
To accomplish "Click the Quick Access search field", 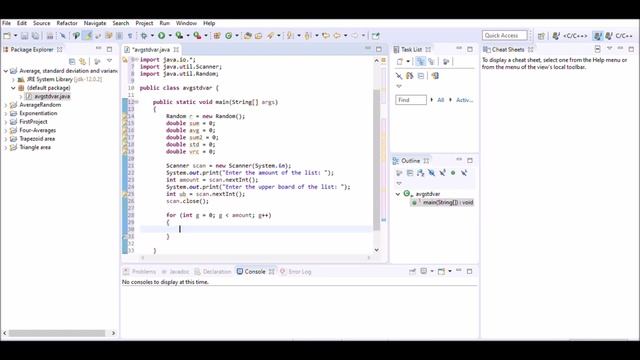I will (504, 36).
